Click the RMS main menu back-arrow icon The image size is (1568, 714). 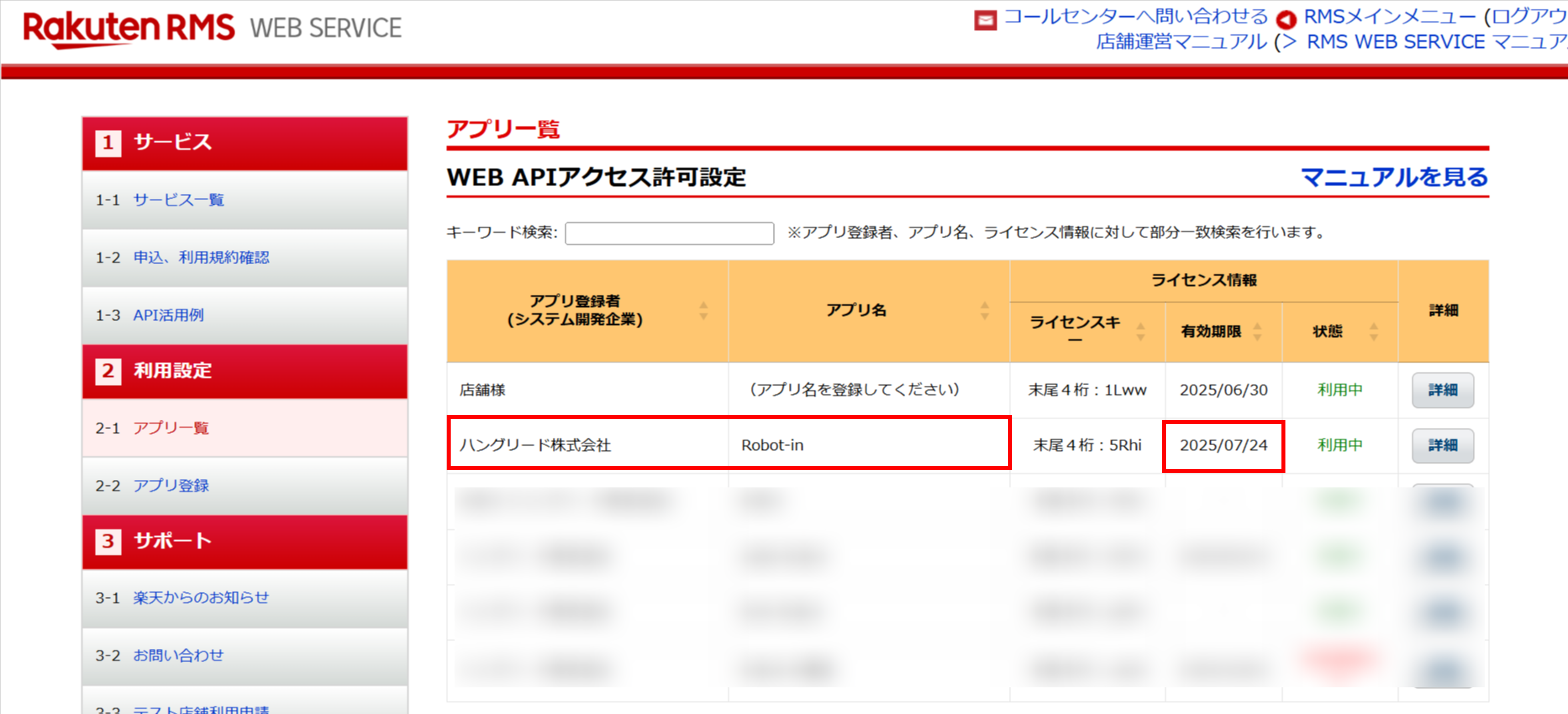point(1285,20)
